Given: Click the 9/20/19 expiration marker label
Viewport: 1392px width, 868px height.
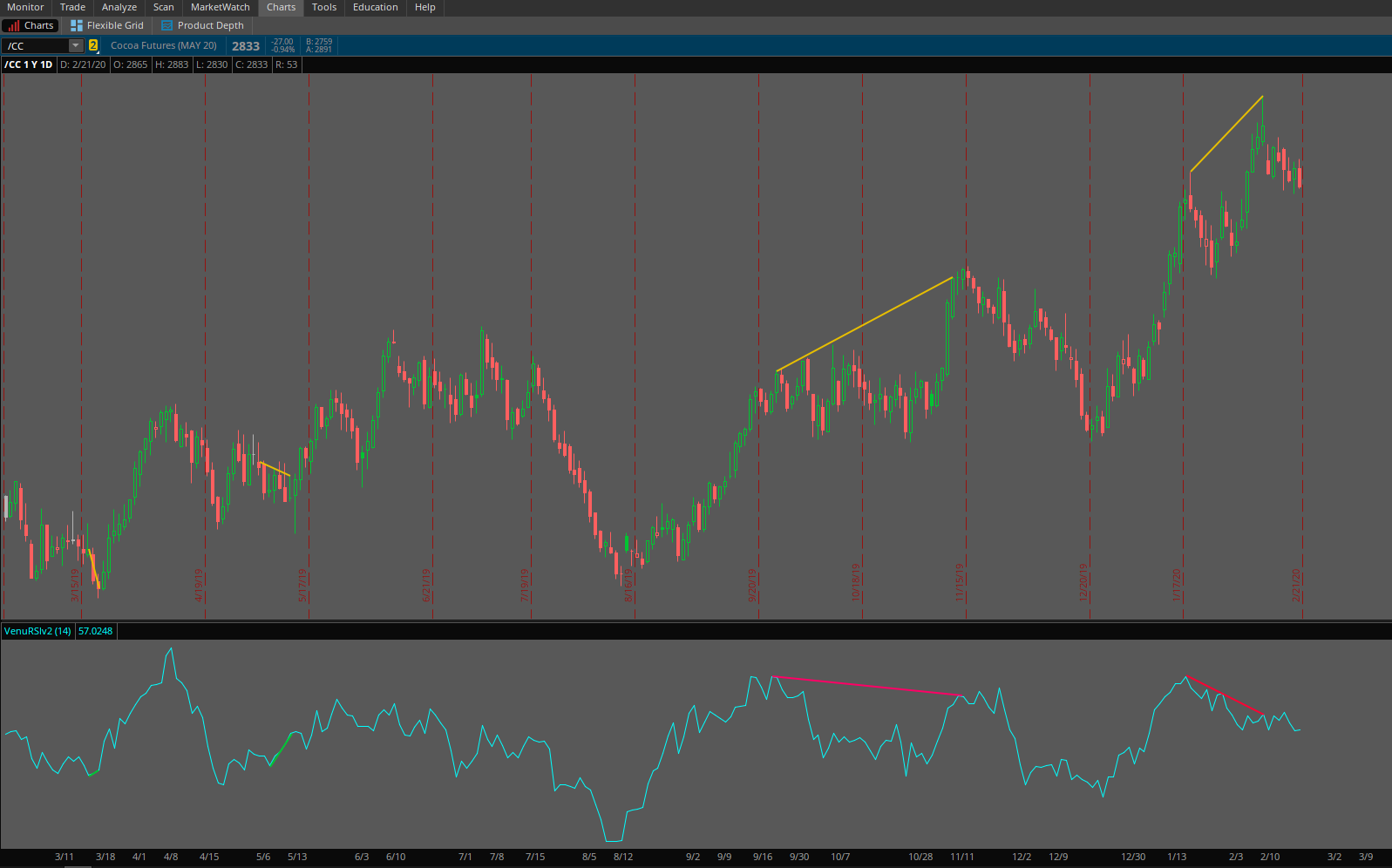Looking at the screenshot, I should pyautogui.click(x=752, y=585).
